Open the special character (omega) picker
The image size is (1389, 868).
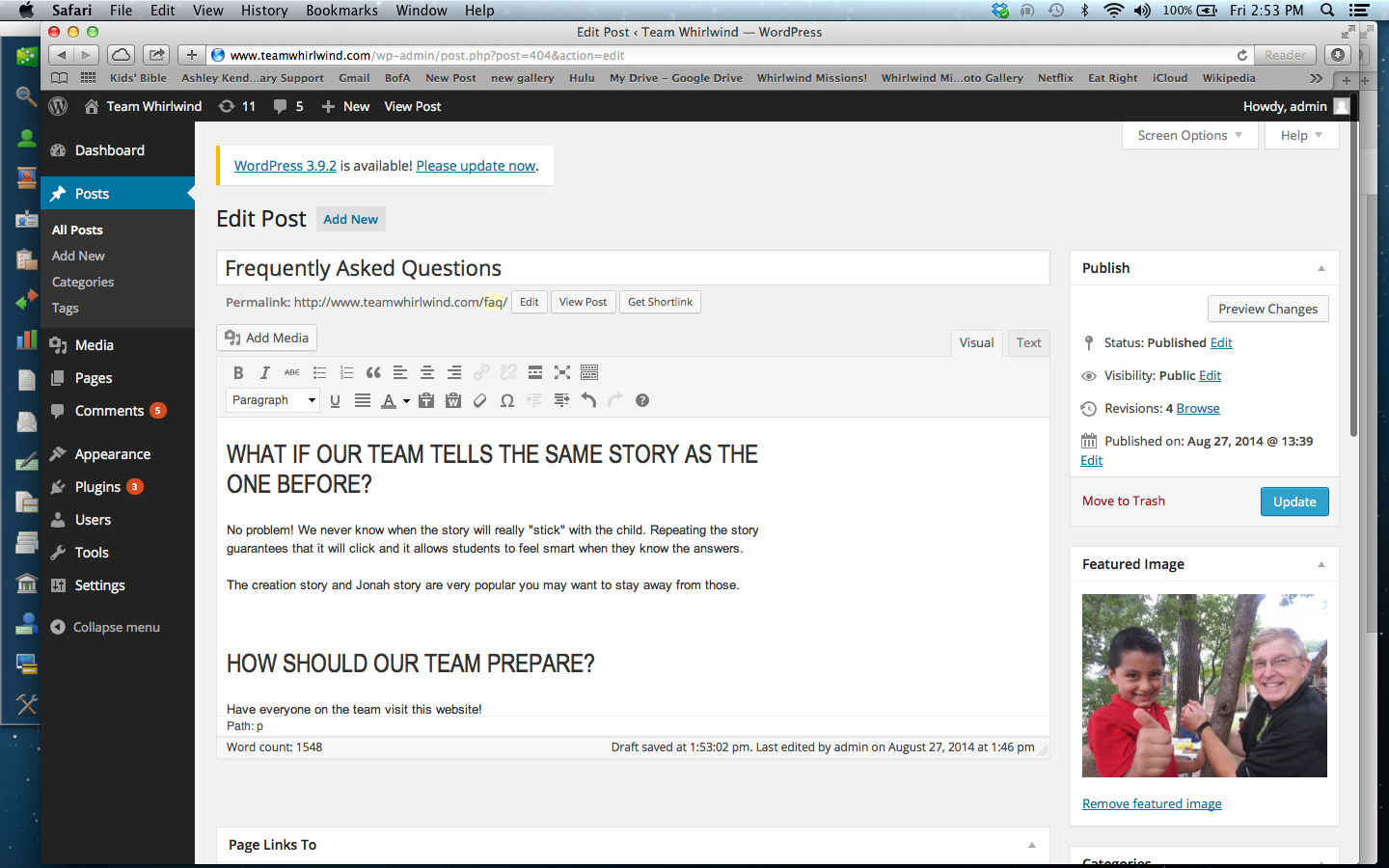507,401
